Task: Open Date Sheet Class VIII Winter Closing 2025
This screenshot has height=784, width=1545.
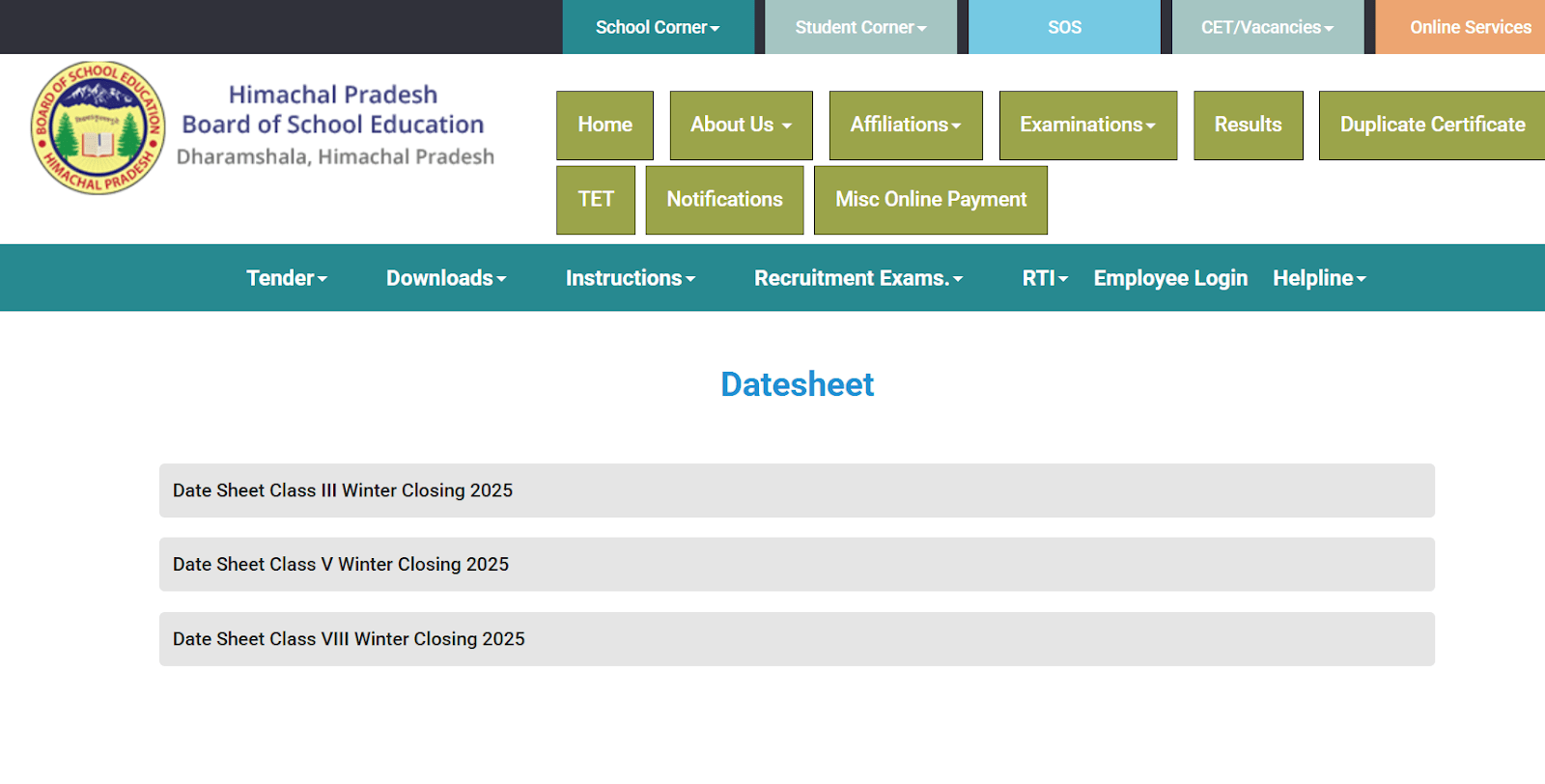Action: pos(349,639)
